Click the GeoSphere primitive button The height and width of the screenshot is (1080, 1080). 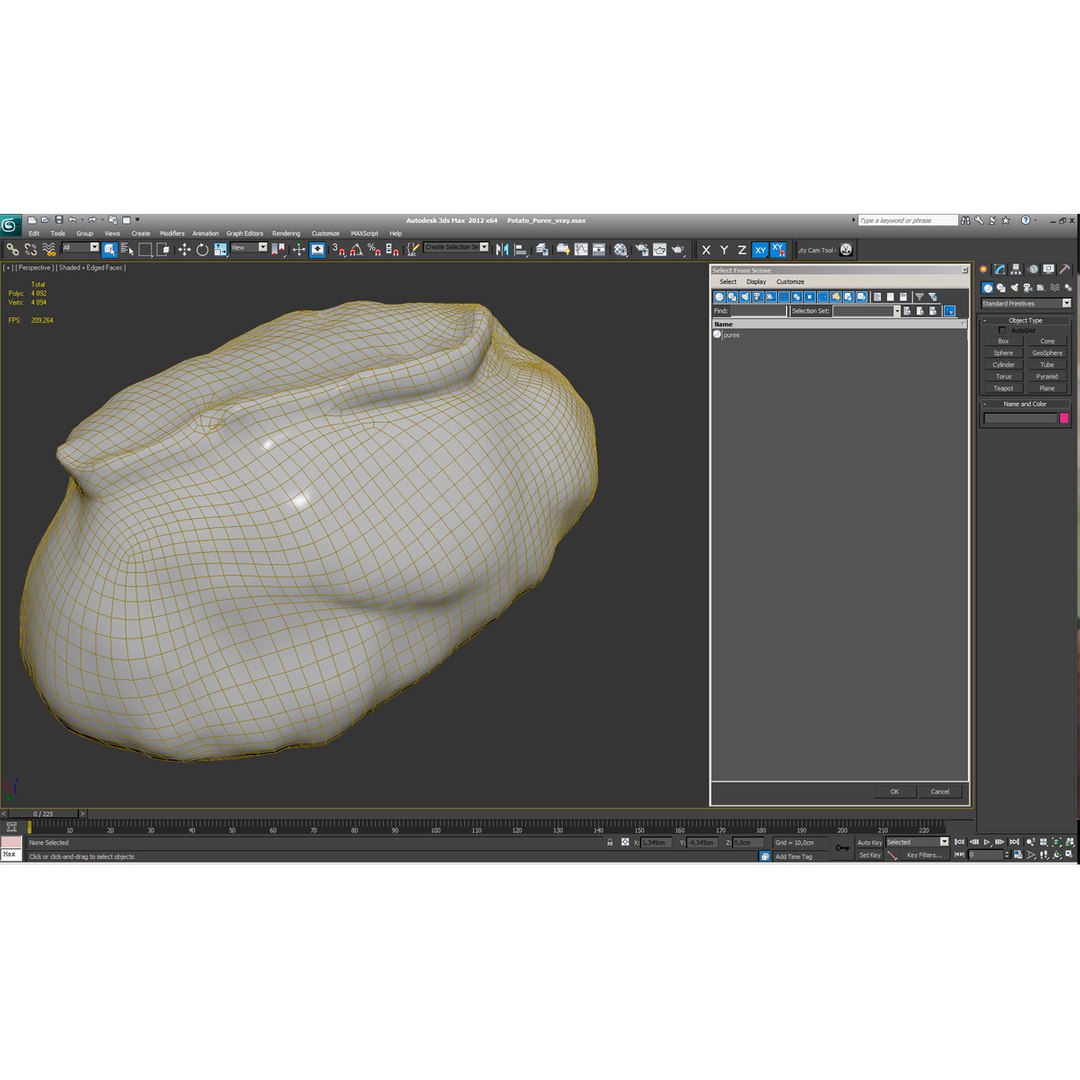point(1047,353)
